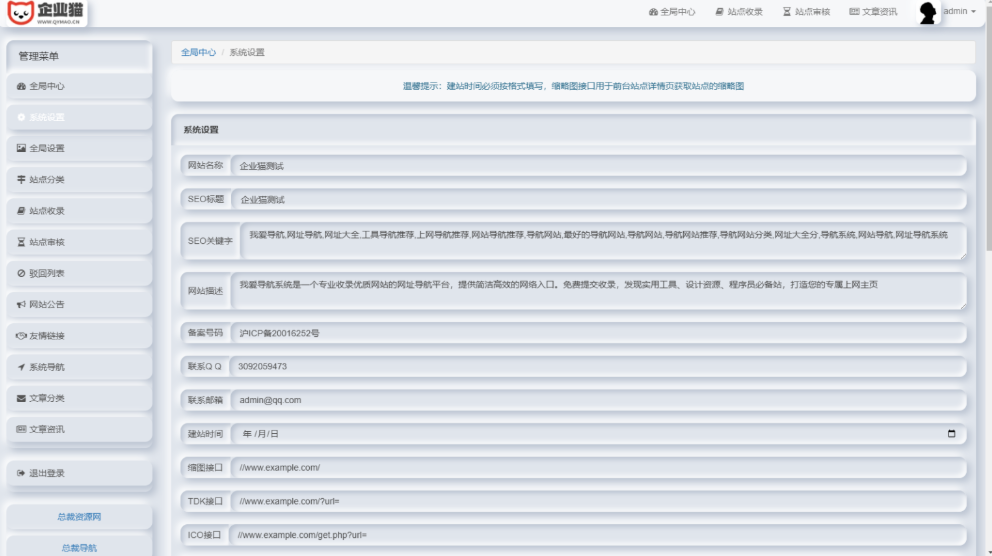Click the hourglass icon in top 站点审核
The height and width of the screenshot is (556, 992).
coord(787,11)
